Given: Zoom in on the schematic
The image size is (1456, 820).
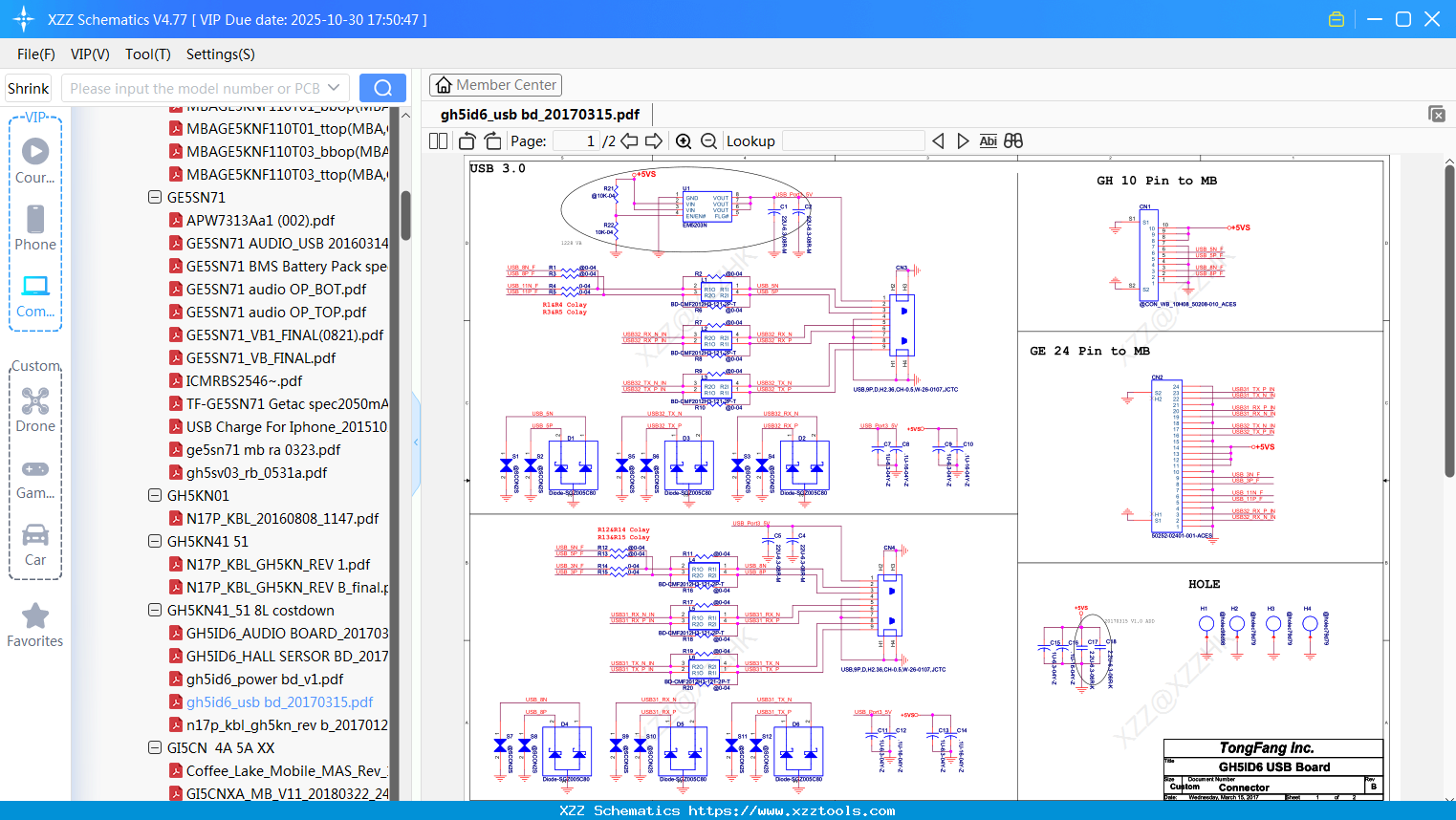Looking at the screenshot, I should [x=684, y=141].
